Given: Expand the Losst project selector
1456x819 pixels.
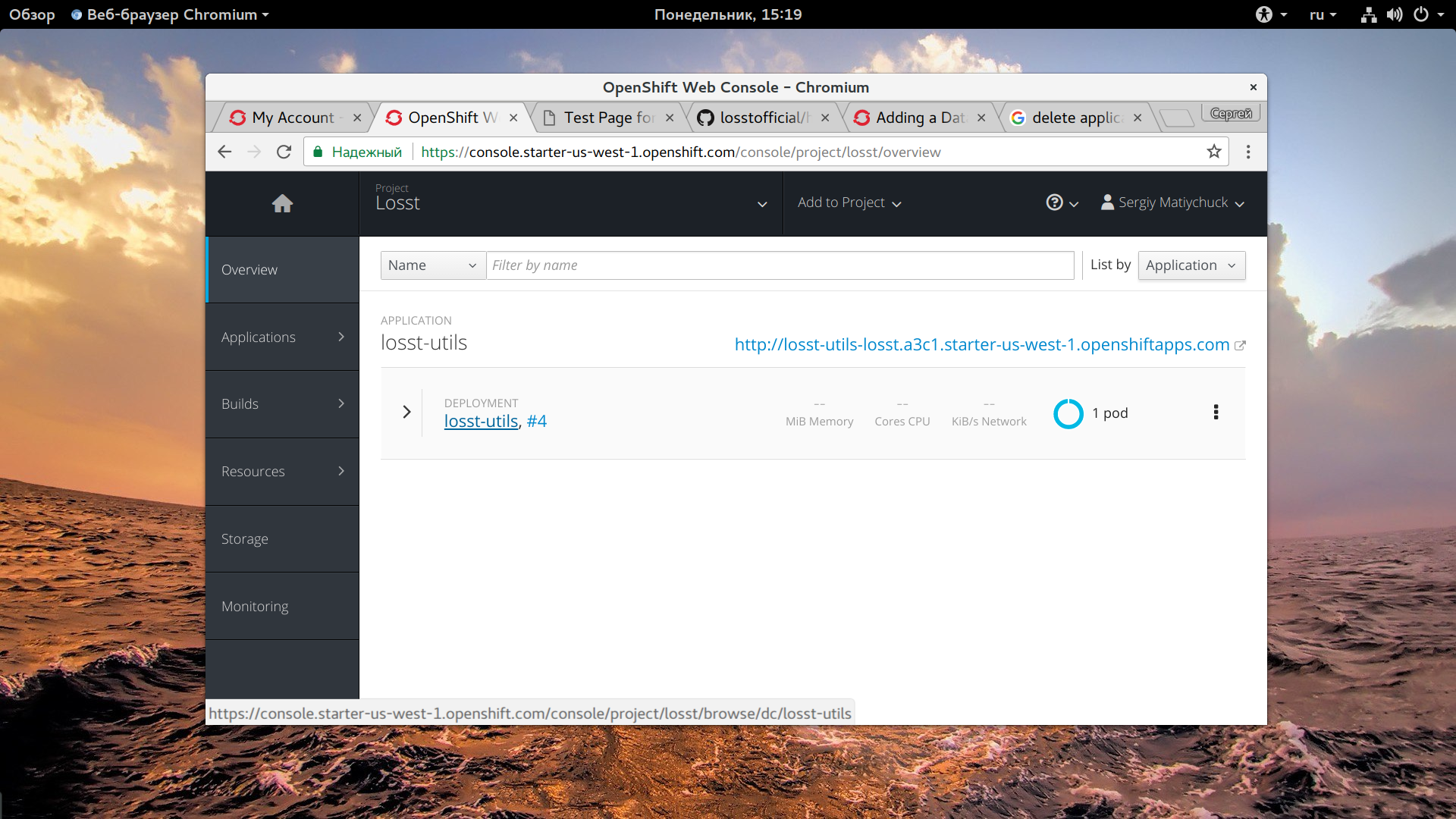Looking at the screenshot, I should point(762,204).
